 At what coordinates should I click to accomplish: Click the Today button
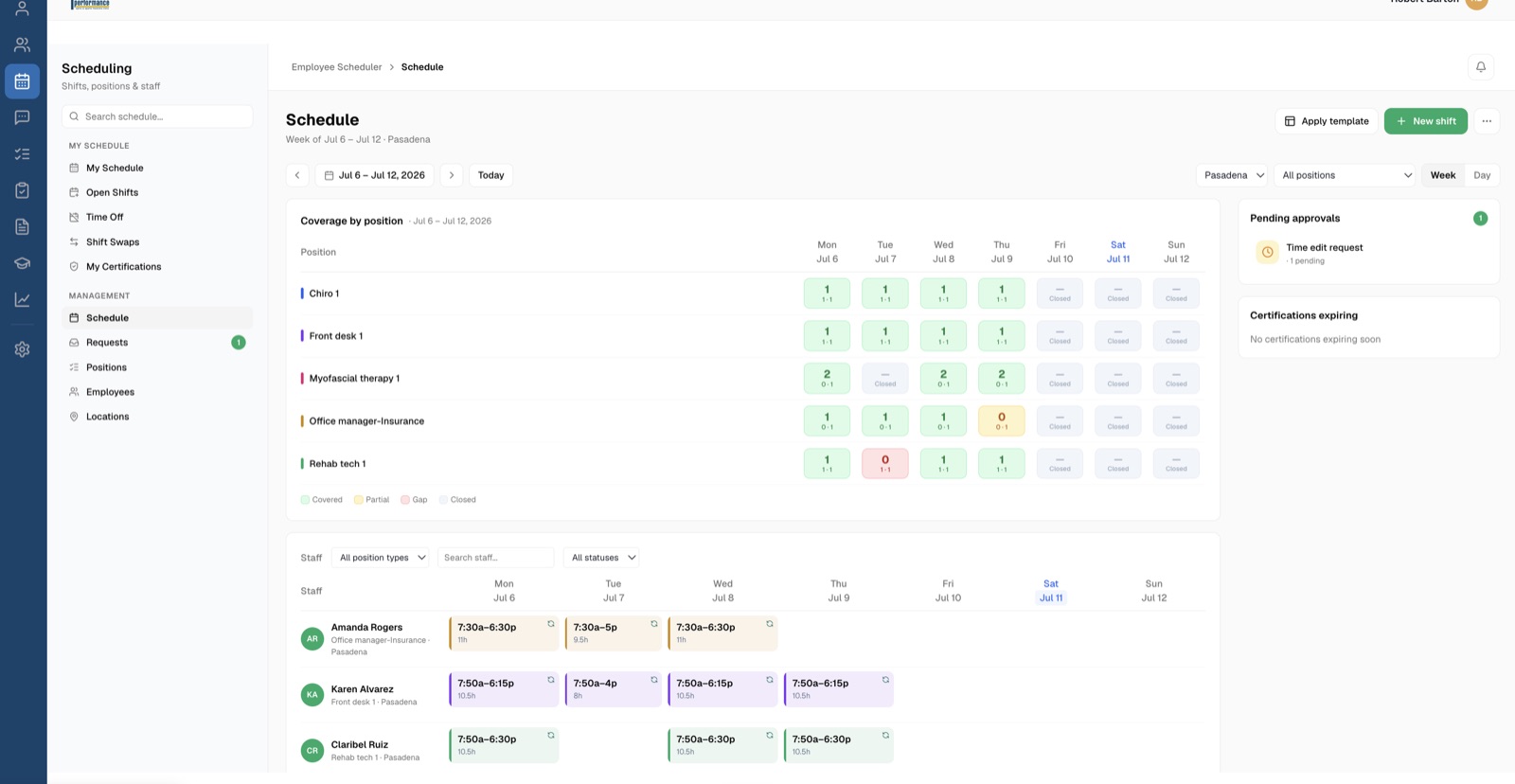click(490, 175)
